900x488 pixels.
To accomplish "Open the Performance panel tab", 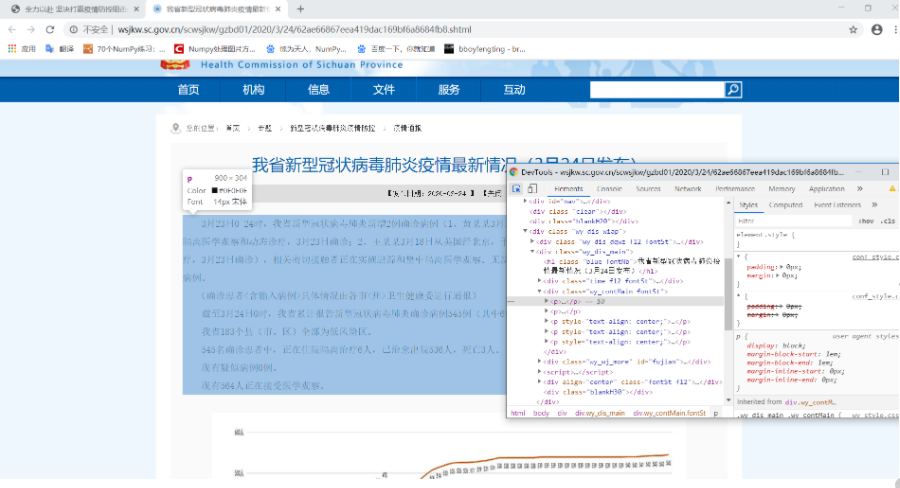I will tap(735, 188).
